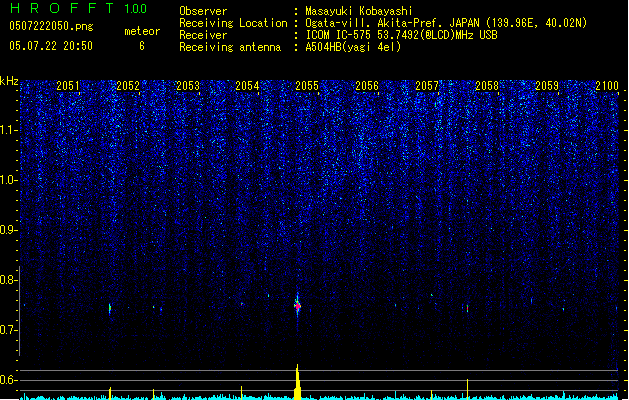
Task: Click the 2053 time marker
Action: 188,85
